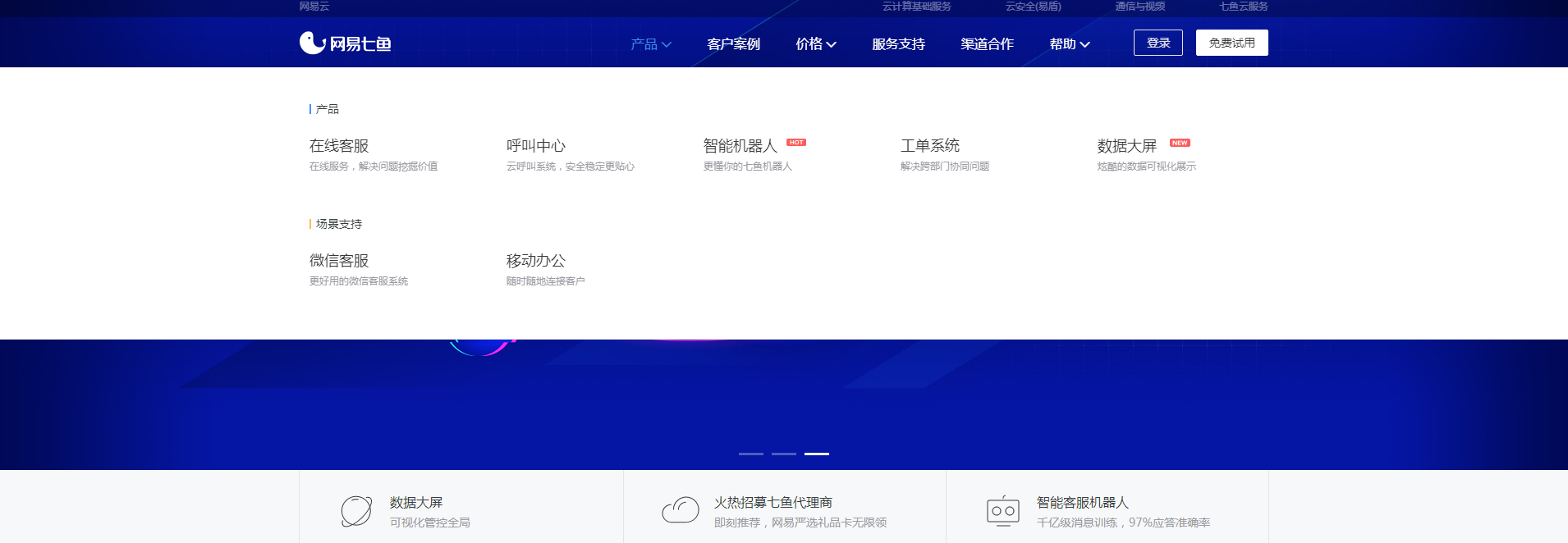Click the 网易七鱼 logo

[x=345, y=43]
